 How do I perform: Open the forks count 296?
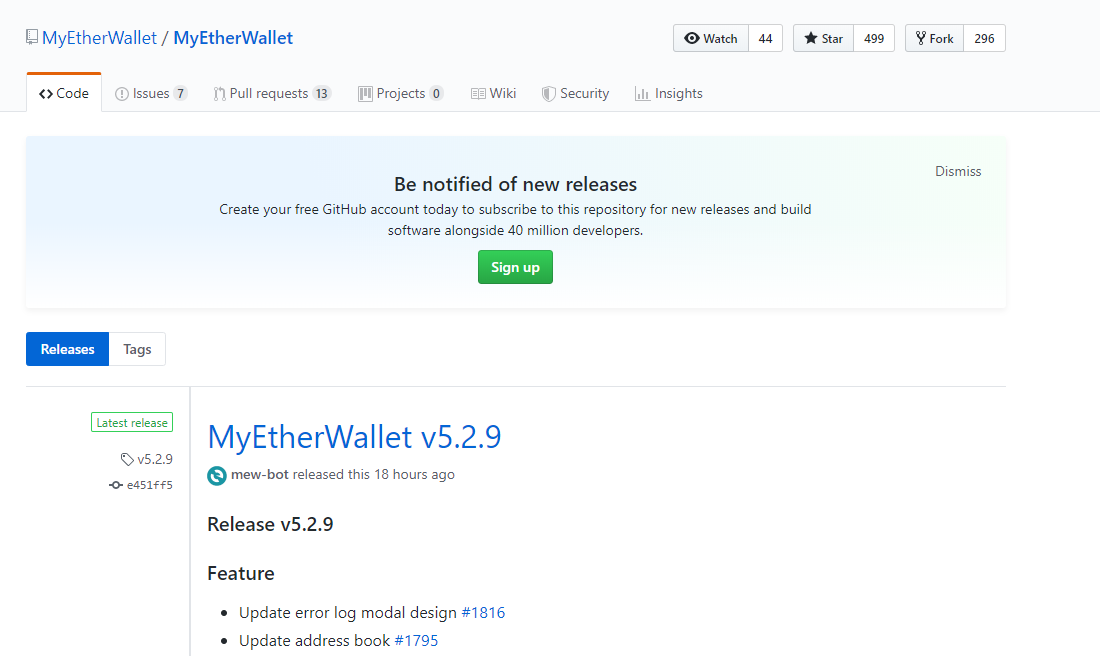[984, 39]
